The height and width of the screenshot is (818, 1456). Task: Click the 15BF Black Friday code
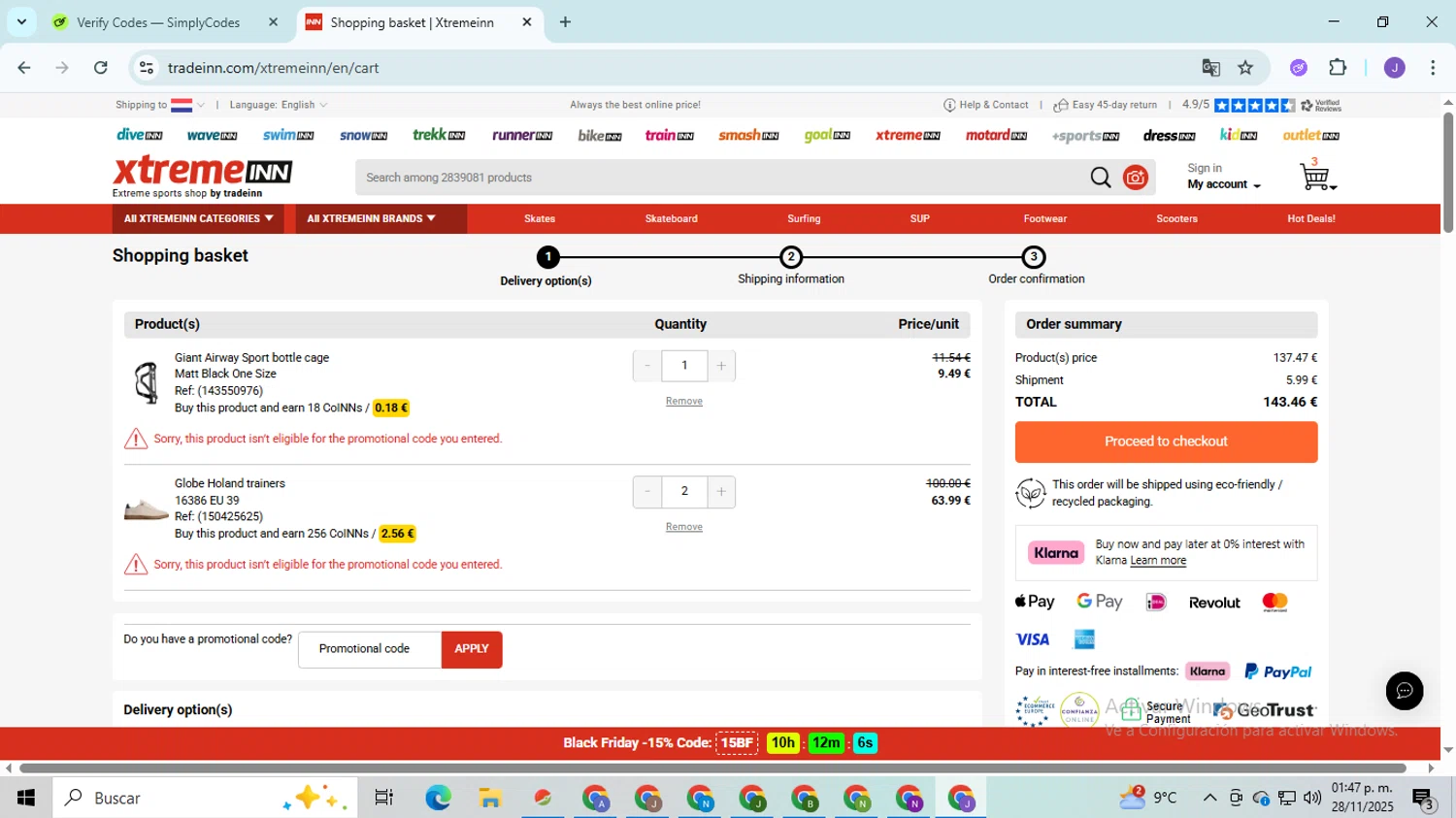(x=737, y=743)
